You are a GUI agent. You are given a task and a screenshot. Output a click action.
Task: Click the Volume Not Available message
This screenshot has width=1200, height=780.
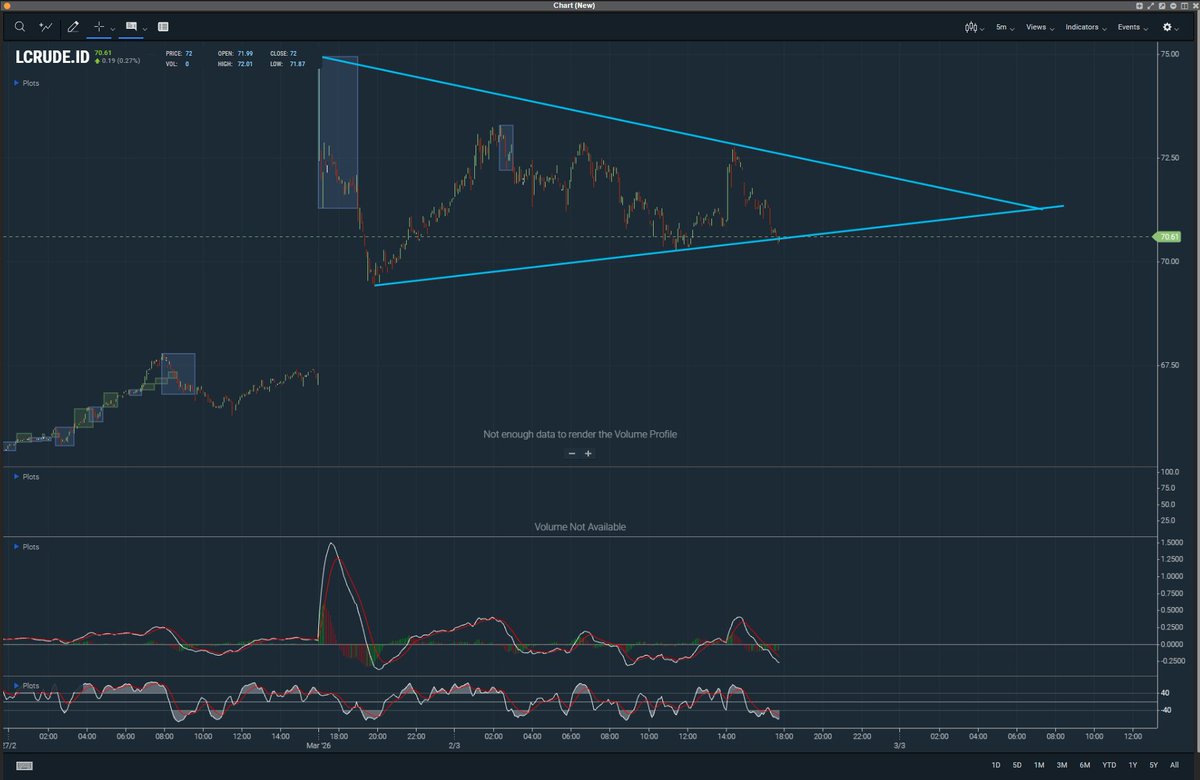pos(580,527)
